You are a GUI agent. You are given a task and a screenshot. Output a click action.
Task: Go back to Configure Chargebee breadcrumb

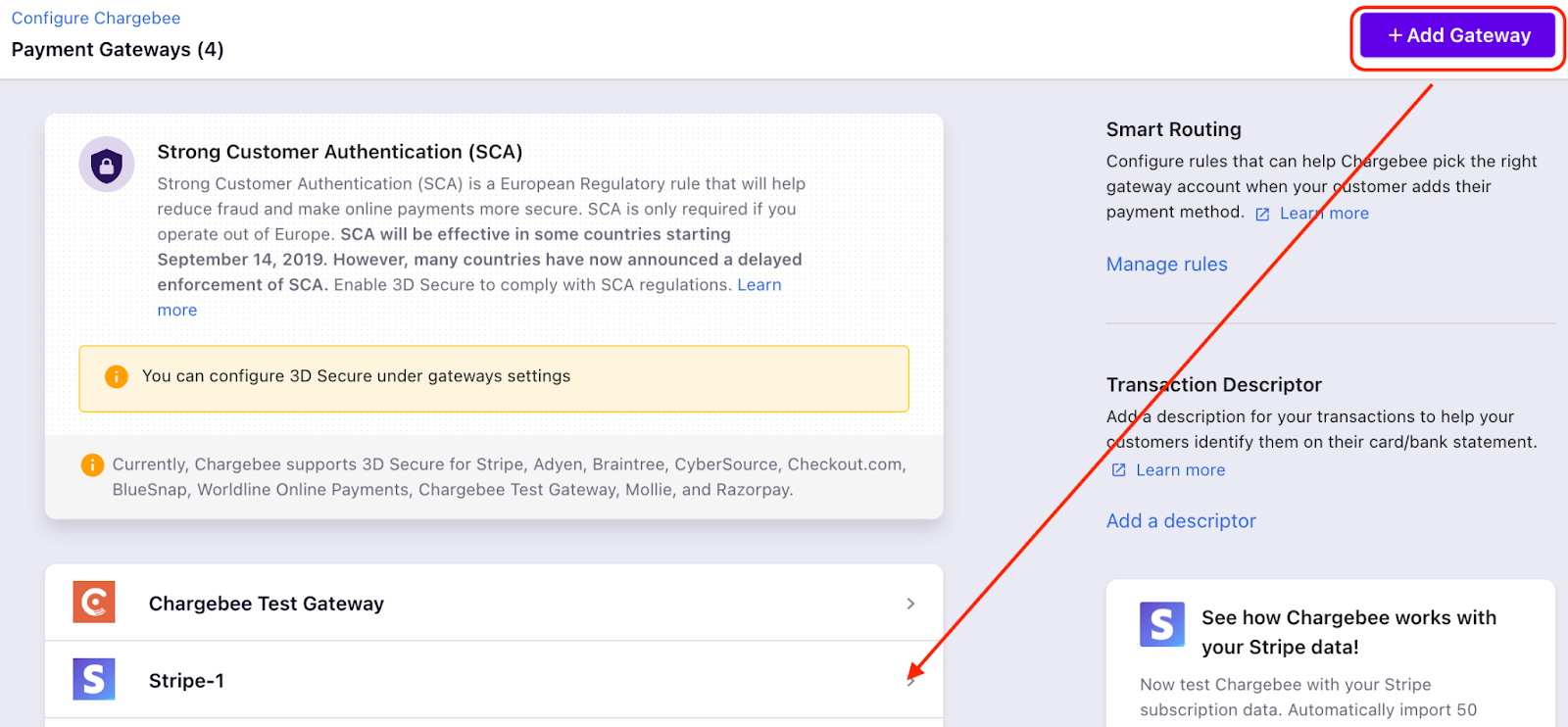(x=96, y=19)
